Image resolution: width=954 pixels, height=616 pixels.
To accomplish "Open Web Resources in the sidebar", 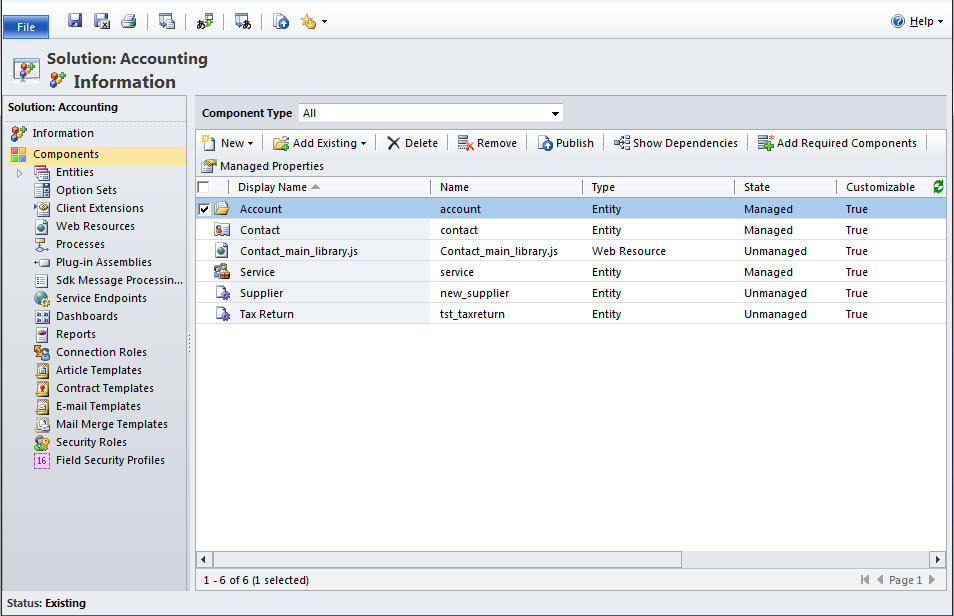I will (x=94, y=226).
